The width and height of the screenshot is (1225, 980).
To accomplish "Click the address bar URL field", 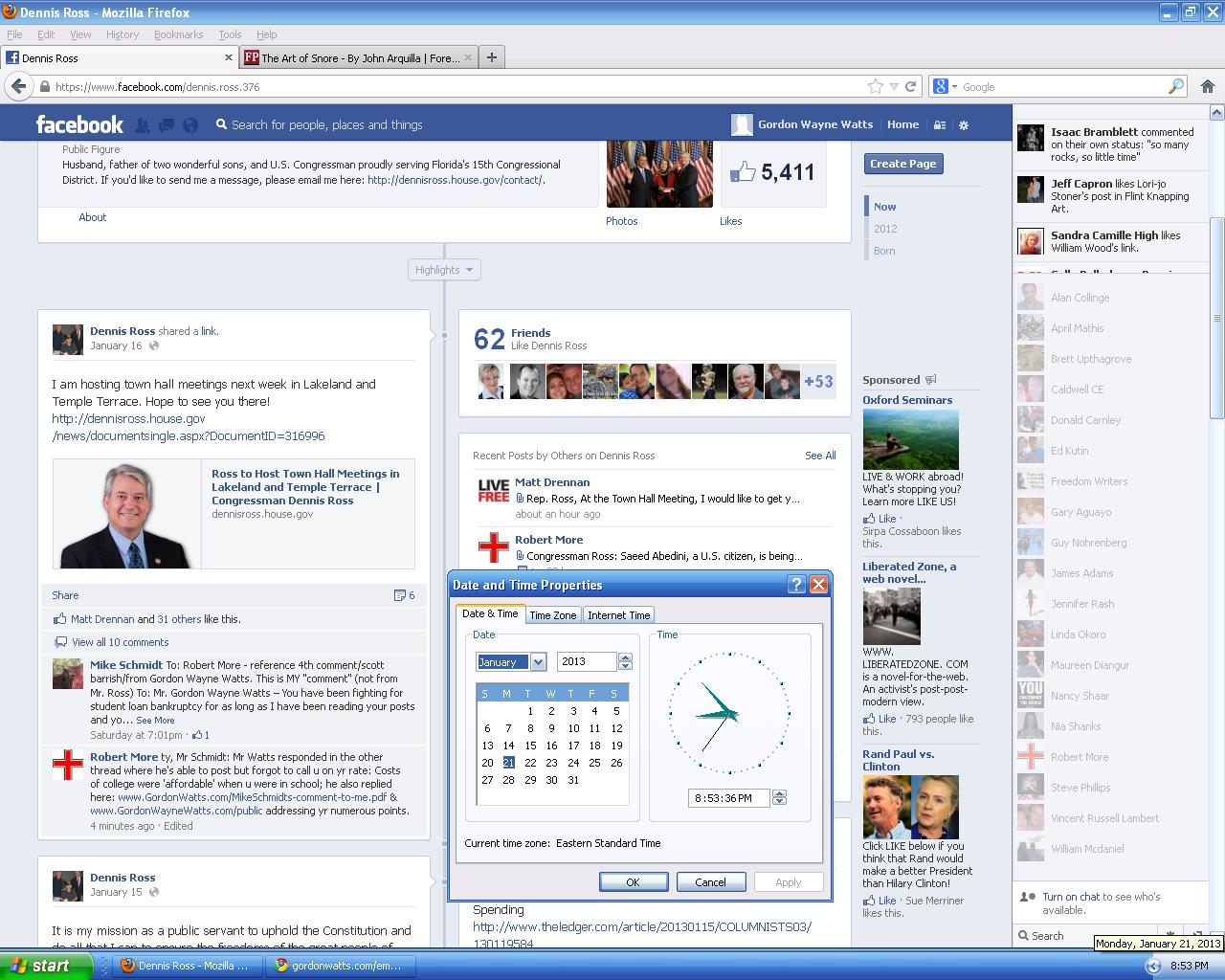I will click(x=459, y=86).
